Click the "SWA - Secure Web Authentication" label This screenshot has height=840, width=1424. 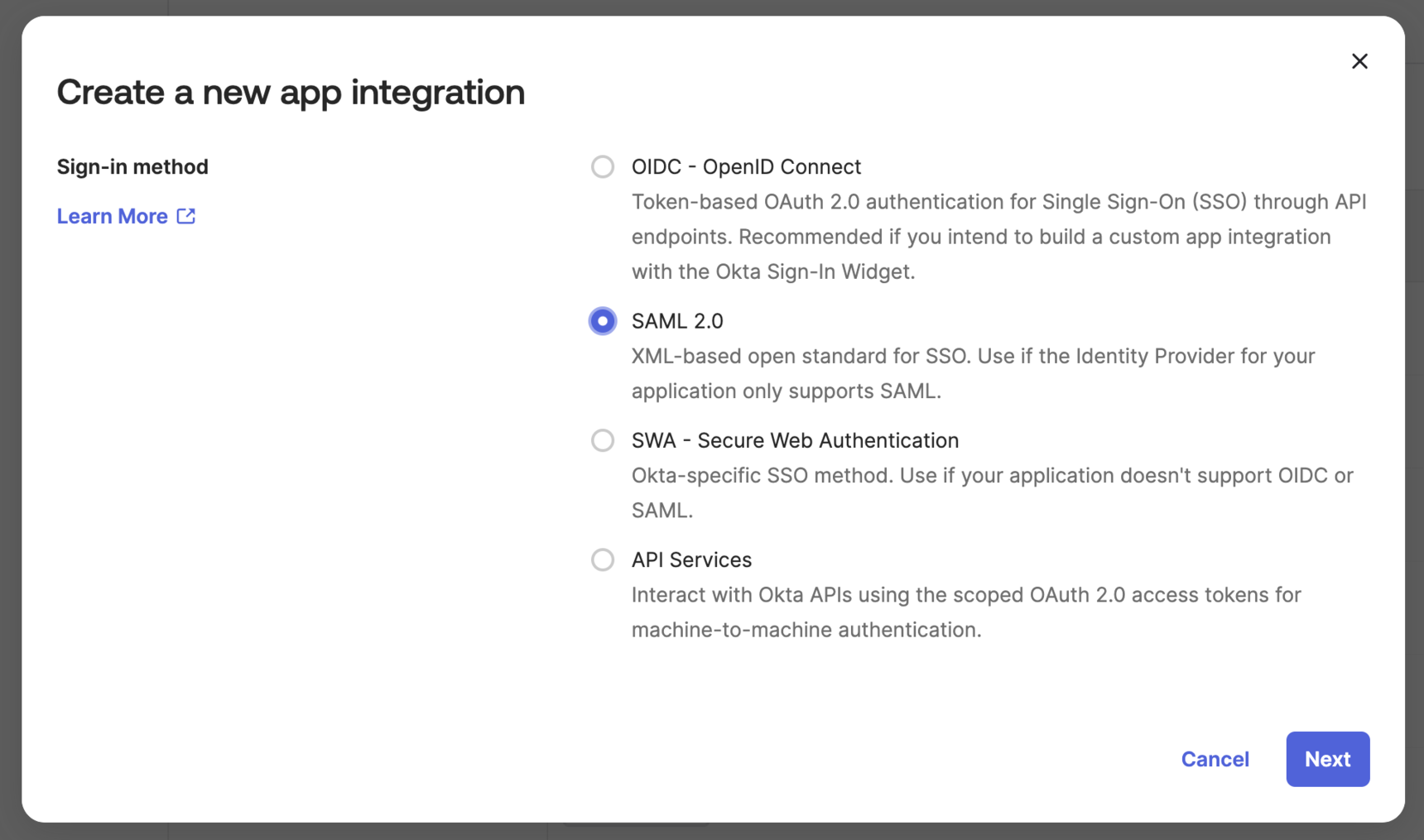[795, 440]
